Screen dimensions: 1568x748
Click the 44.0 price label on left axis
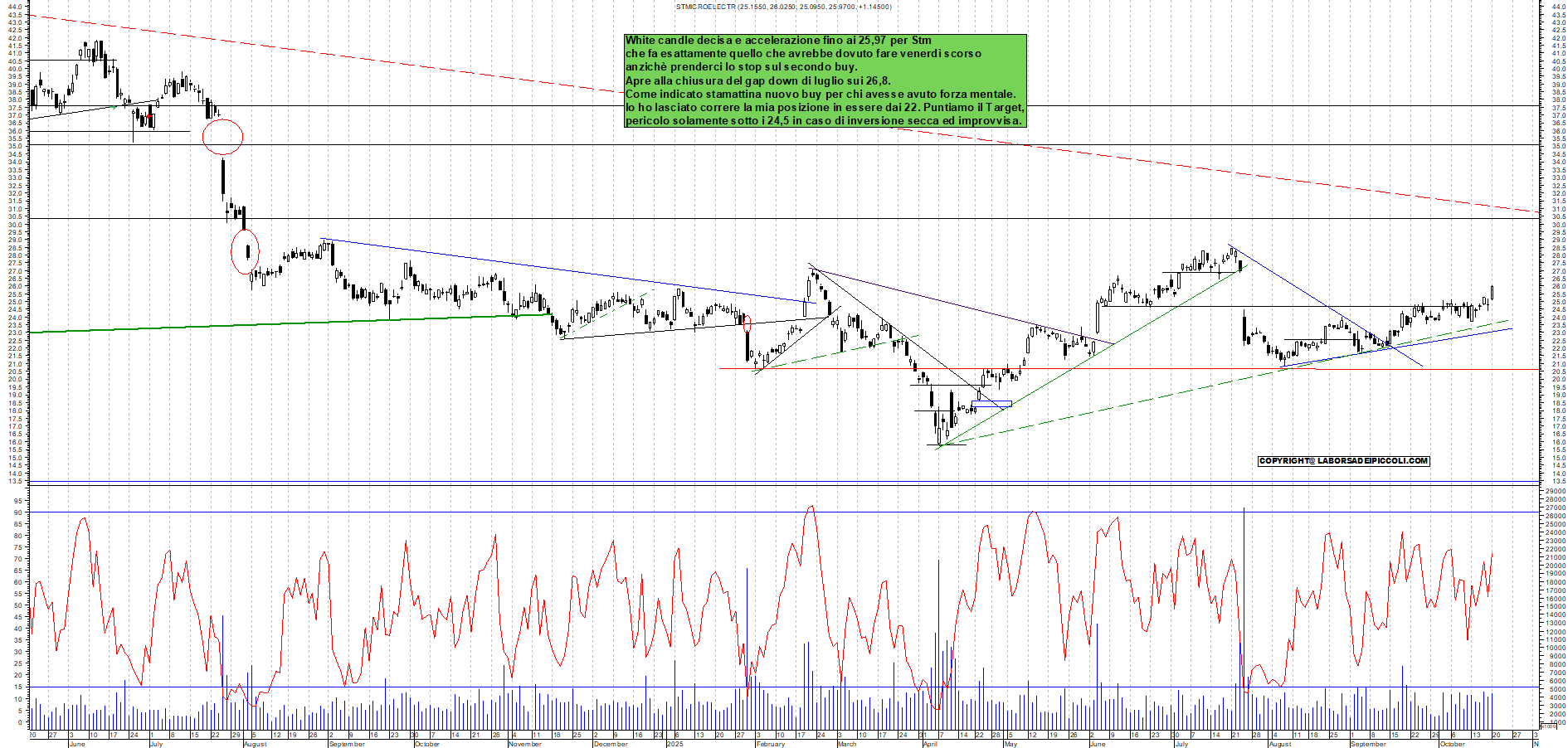coord(14,7)
